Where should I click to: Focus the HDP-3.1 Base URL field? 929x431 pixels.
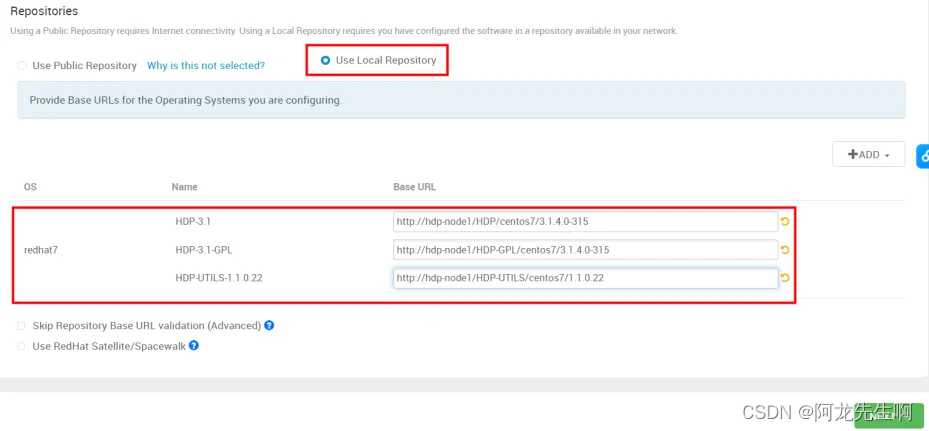[585, 222]
